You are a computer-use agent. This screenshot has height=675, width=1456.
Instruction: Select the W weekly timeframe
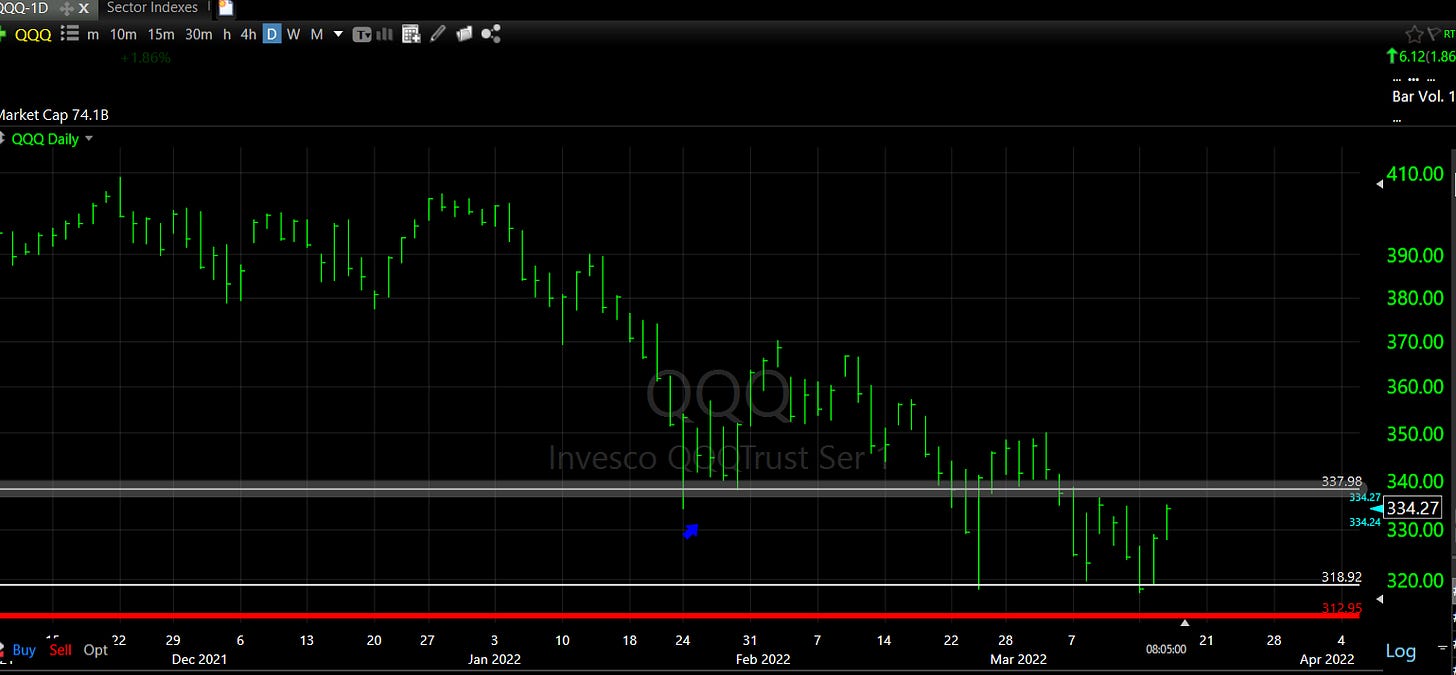point(293,34)
